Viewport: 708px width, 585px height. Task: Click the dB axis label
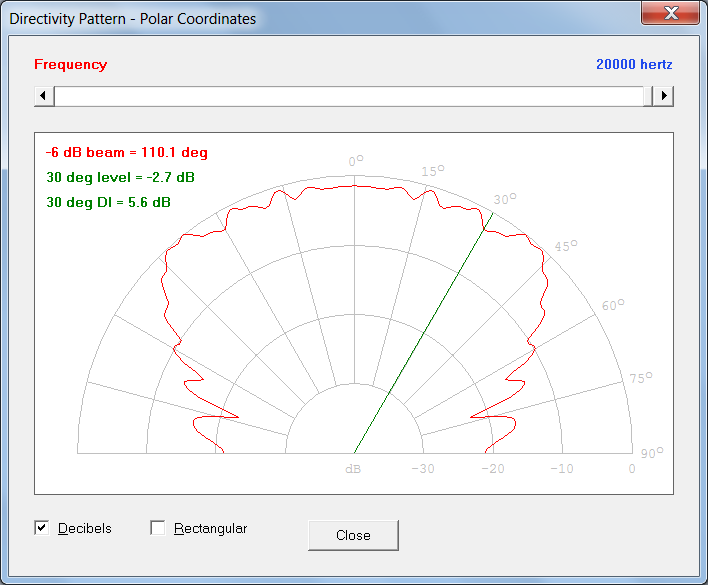[353, 469]
